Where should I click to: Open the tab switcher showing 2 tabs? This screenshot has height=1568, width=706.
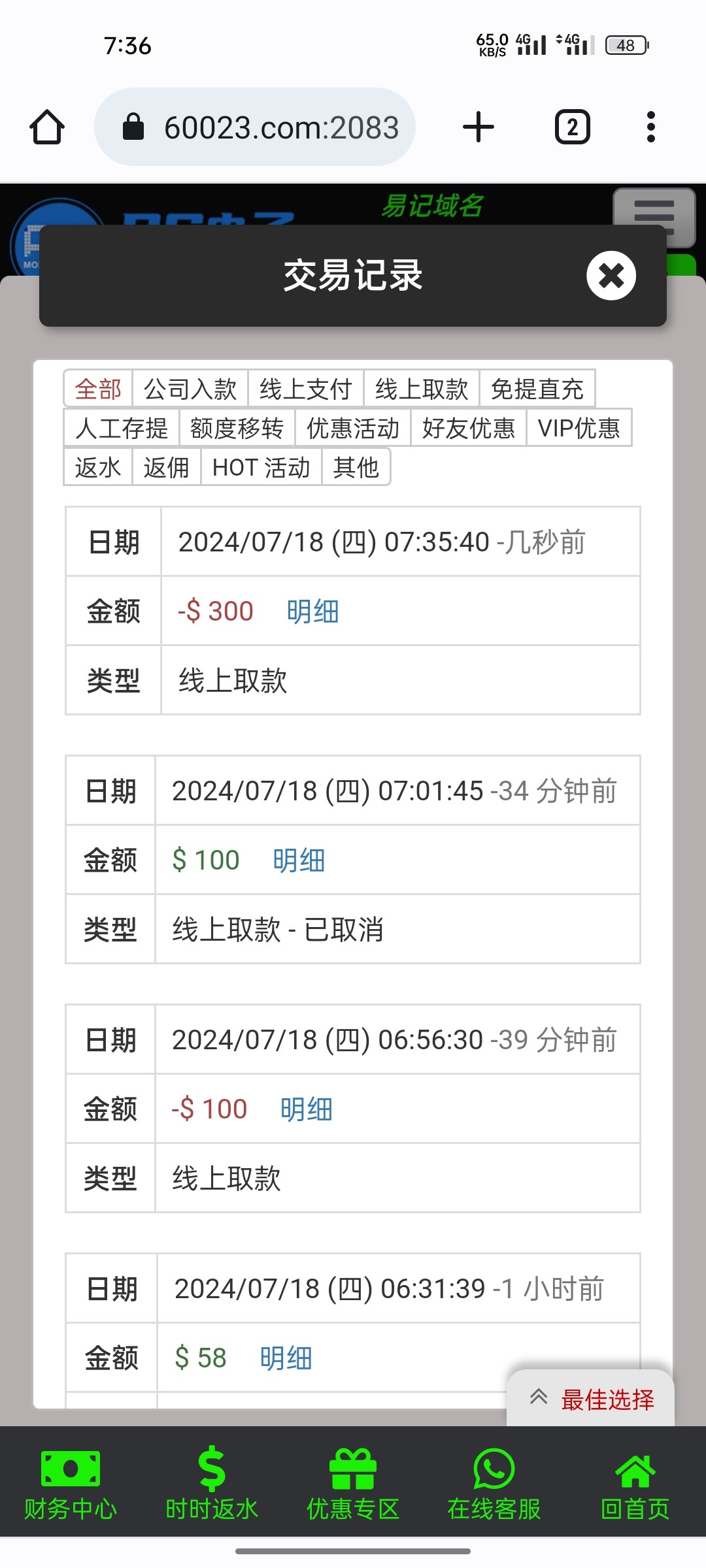pyautogui.click(x=572, y=127)
